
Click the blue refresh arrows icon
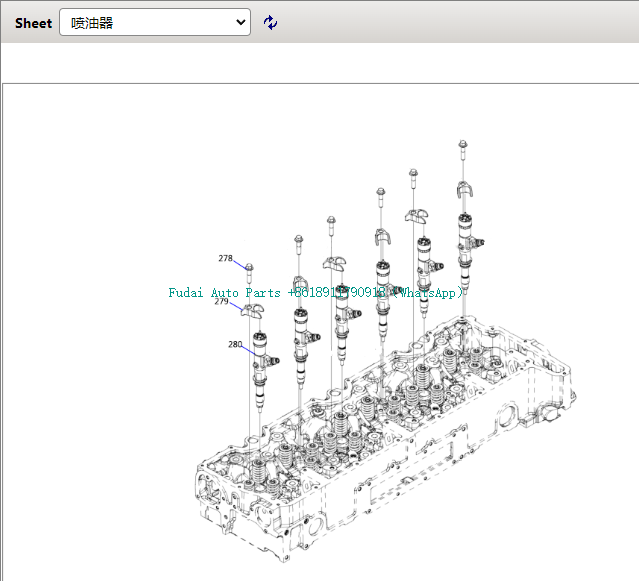(x=270, y=22)
